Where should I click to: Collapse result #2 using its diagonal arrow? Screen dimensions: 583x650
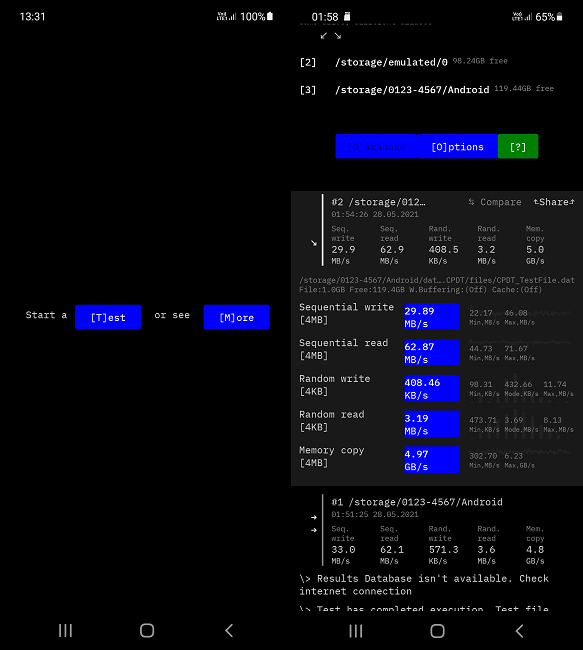coord(314,243)
